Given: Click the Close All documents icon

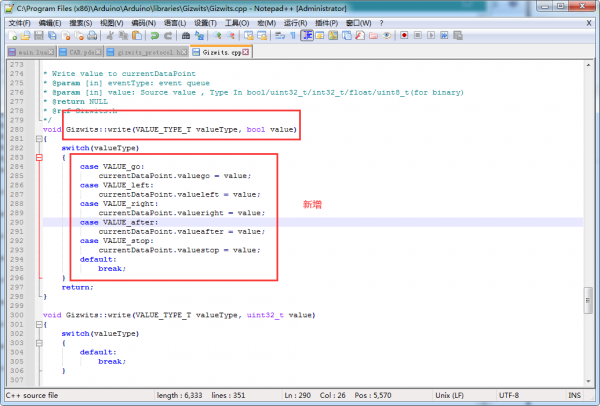Looking at the screenshot, I should 79,36.
